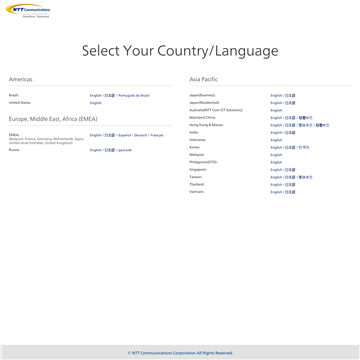Choose Traditional Chinese for Taiwan

click(306, 177)
